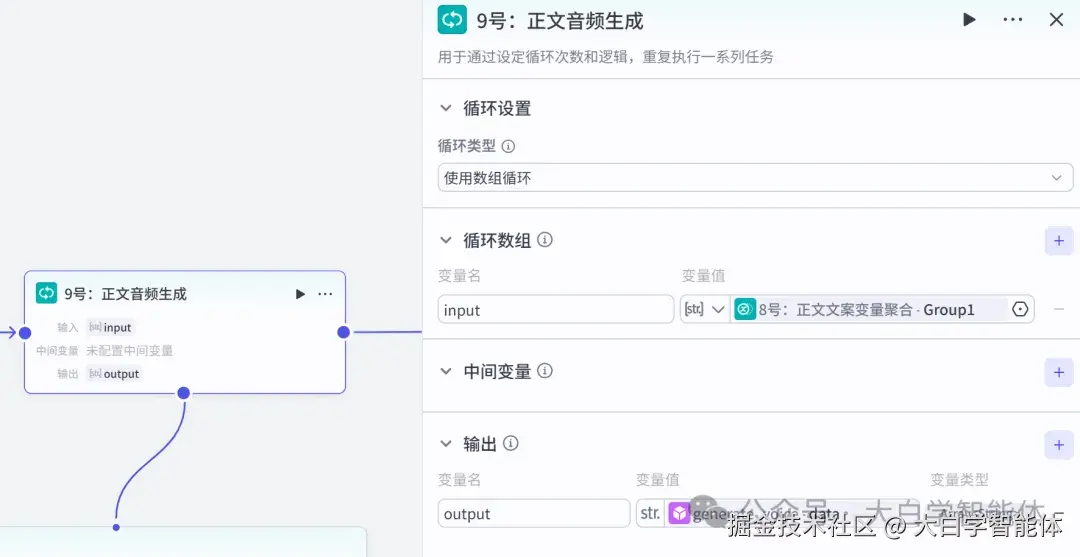Select the canvas node title 9号：正文音频生成
The width and height of the screenshot is (1080, 557).
125,294
